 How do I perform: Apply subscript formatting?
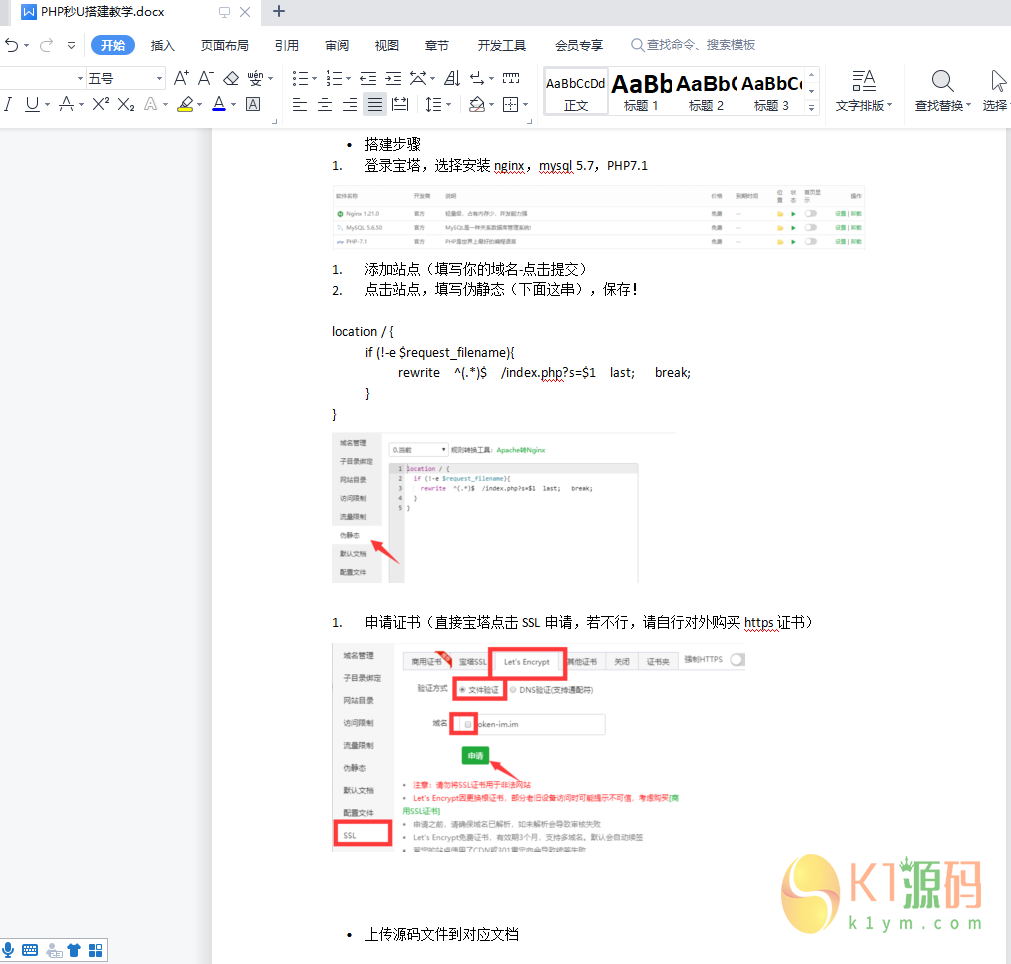click(126, 104)
